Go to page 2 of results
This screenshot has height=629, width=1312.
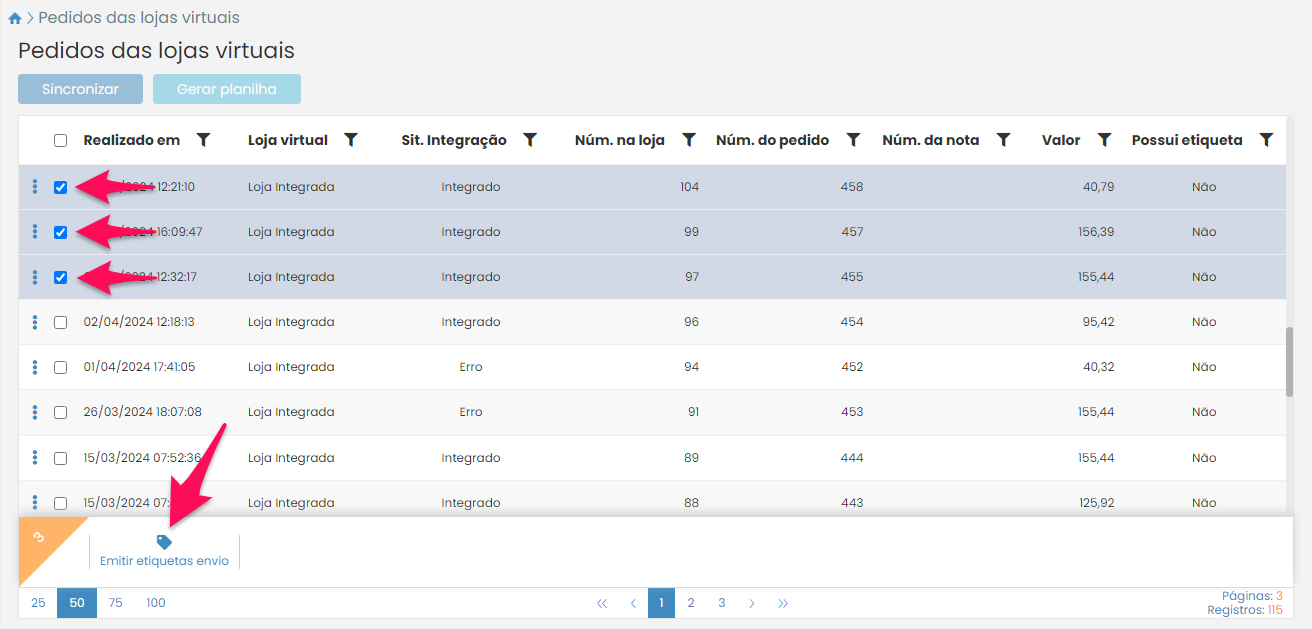tap(691, 603)
